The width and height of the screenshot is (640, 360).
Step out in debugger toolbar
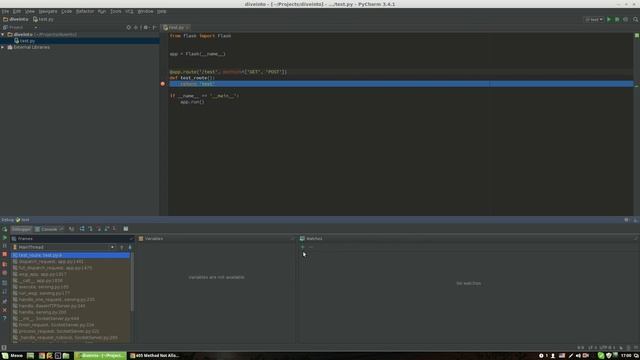pyautogui.click(x=107, y=229)
